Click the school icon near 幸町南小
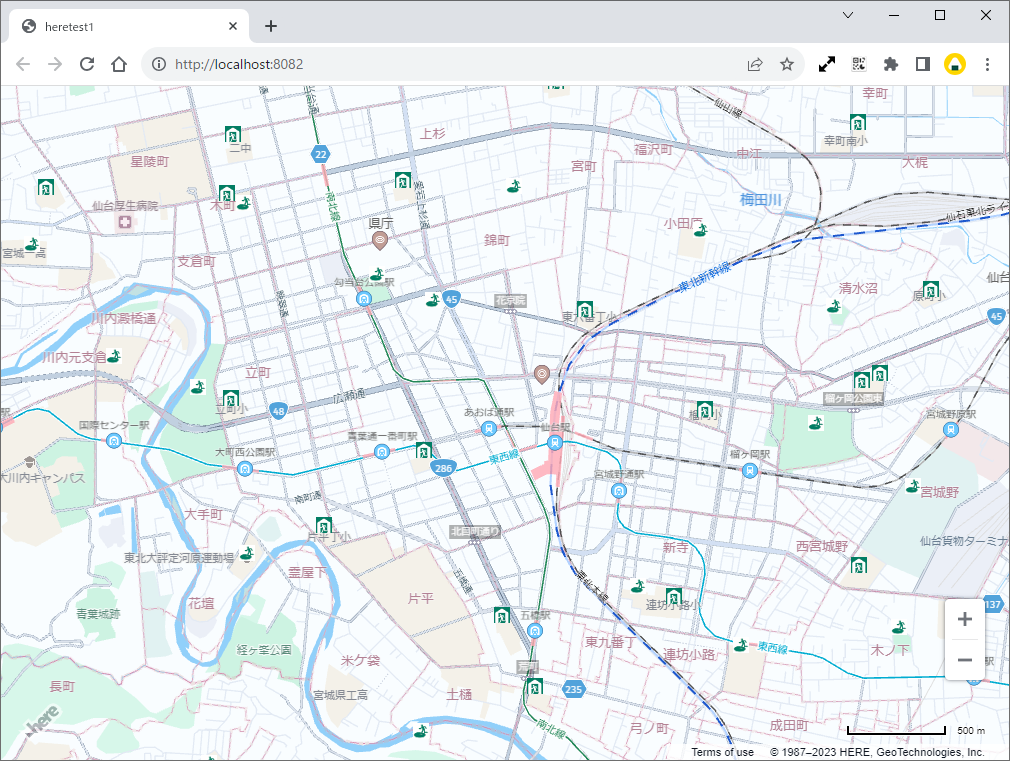 (x=857, y=122)
